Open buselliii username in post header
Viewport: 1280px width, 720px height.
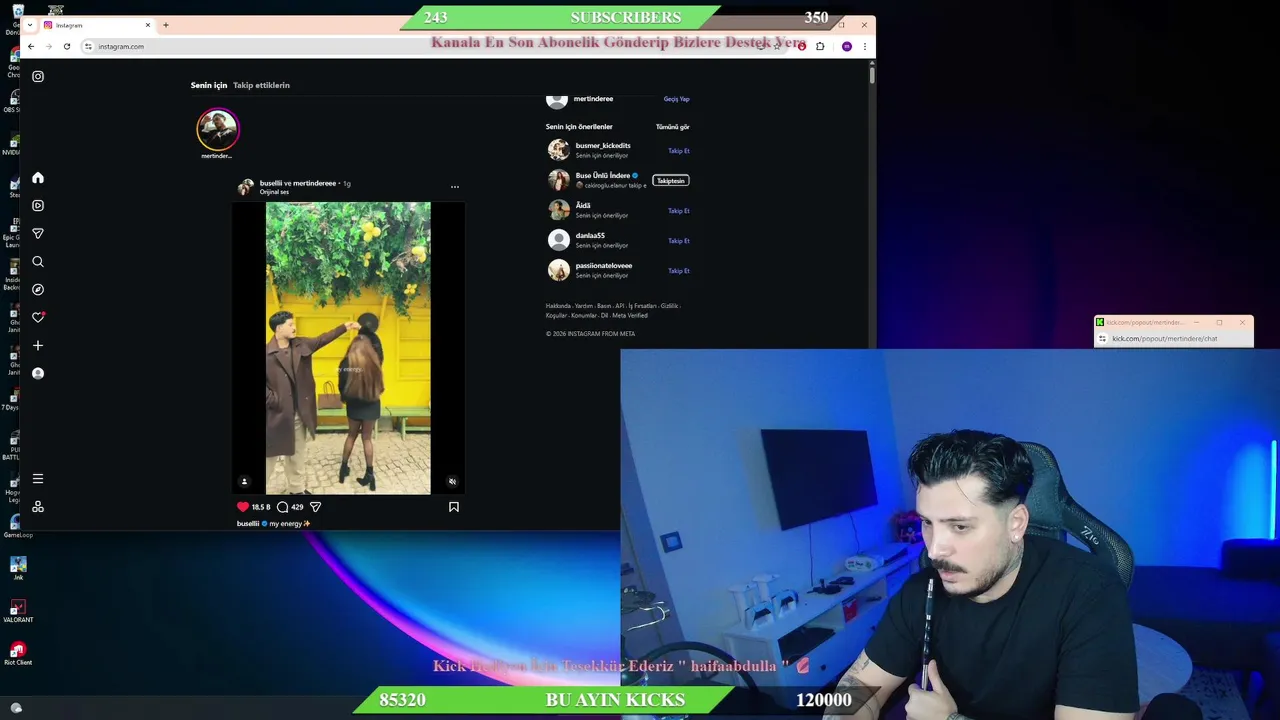271,183
